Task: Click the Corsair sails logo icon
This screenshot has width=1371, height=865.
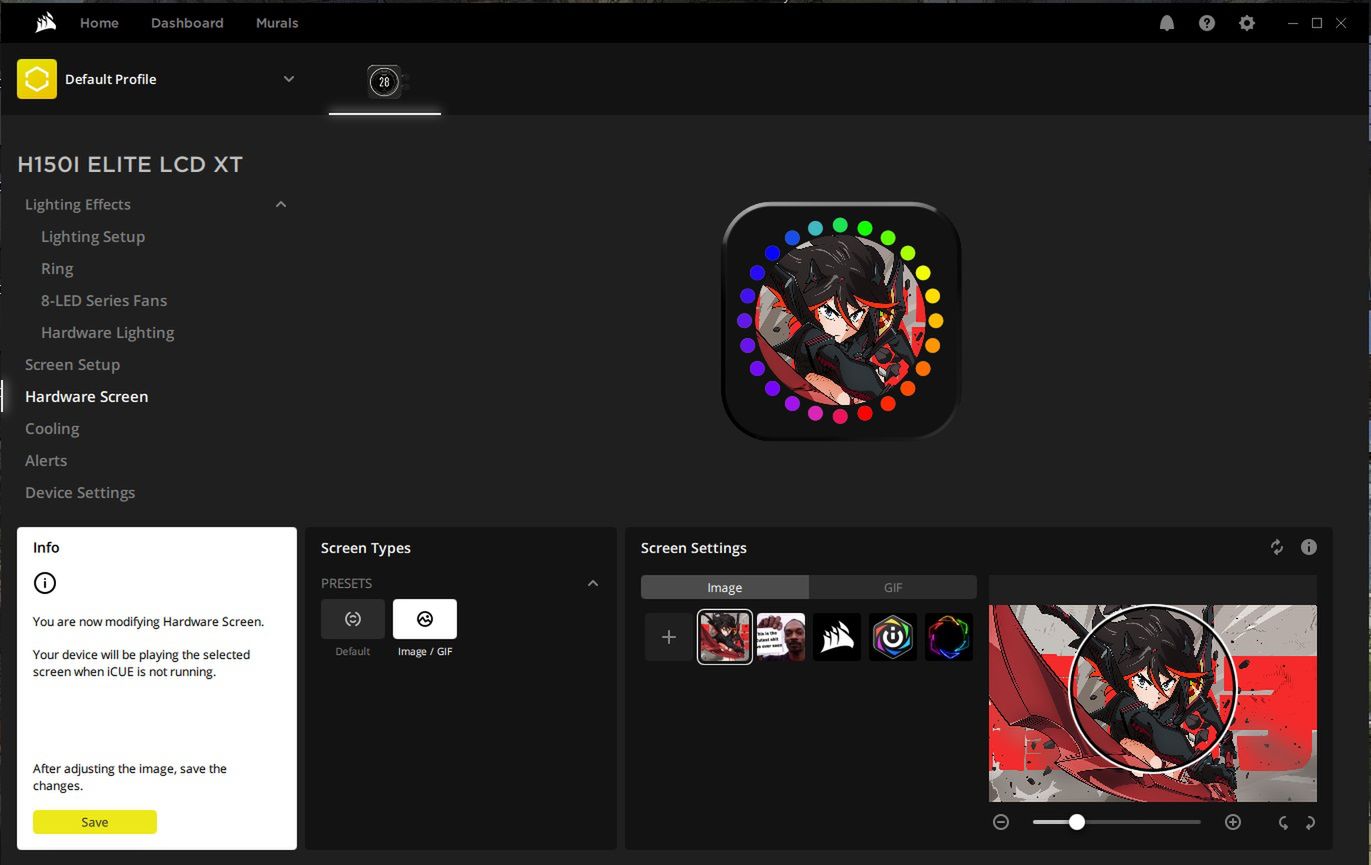Action: (46, 23)
